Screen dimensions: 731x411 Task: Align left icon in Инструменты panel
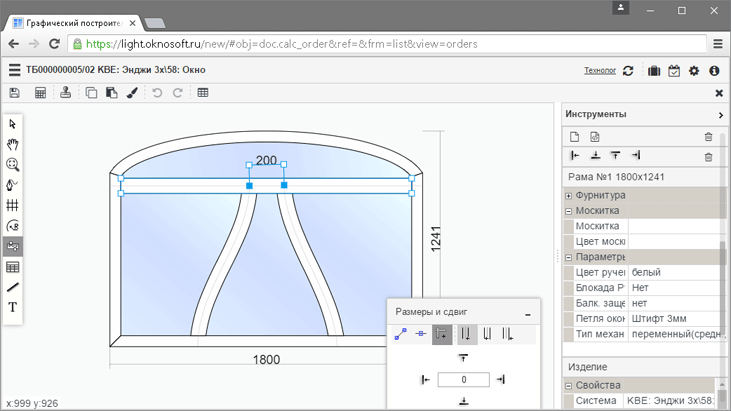tap(575, 156)
